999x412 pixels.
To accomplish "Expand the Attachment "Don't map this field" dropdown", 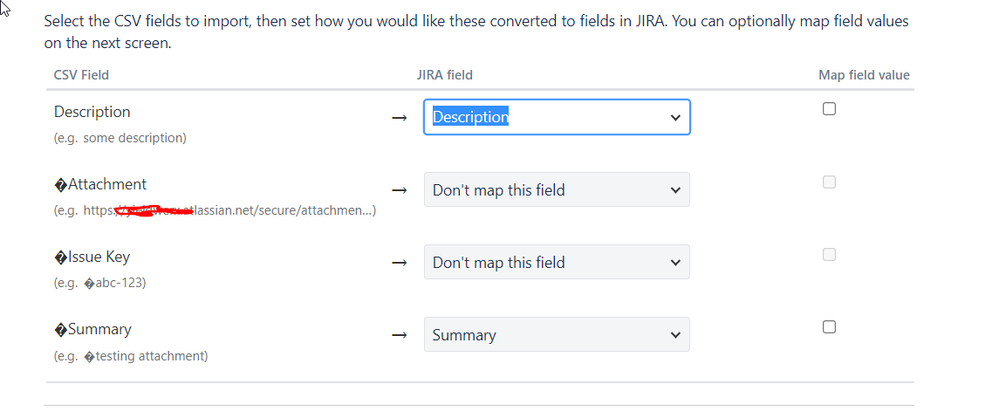I will [556, 190].
